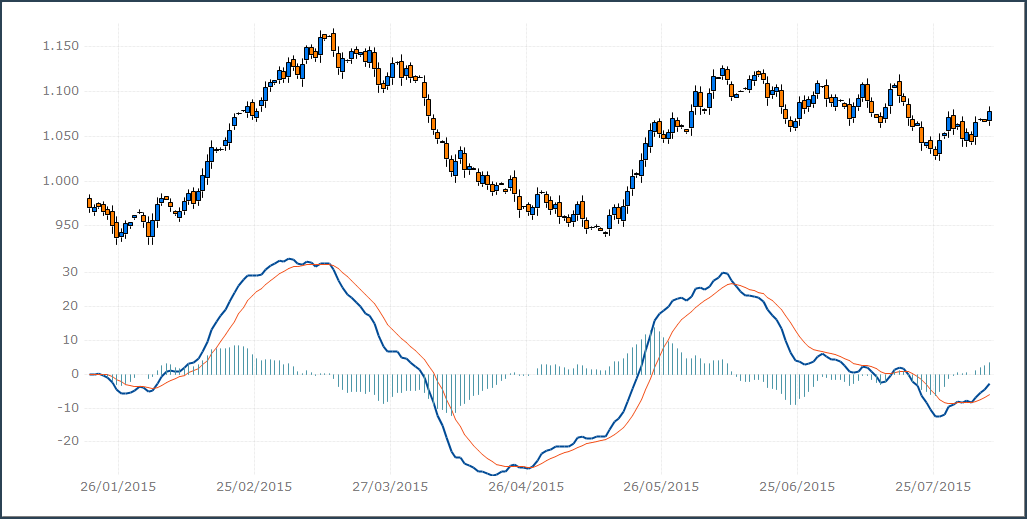
Task: Select the 25/02/2015 date label
Action: point(254,487)
